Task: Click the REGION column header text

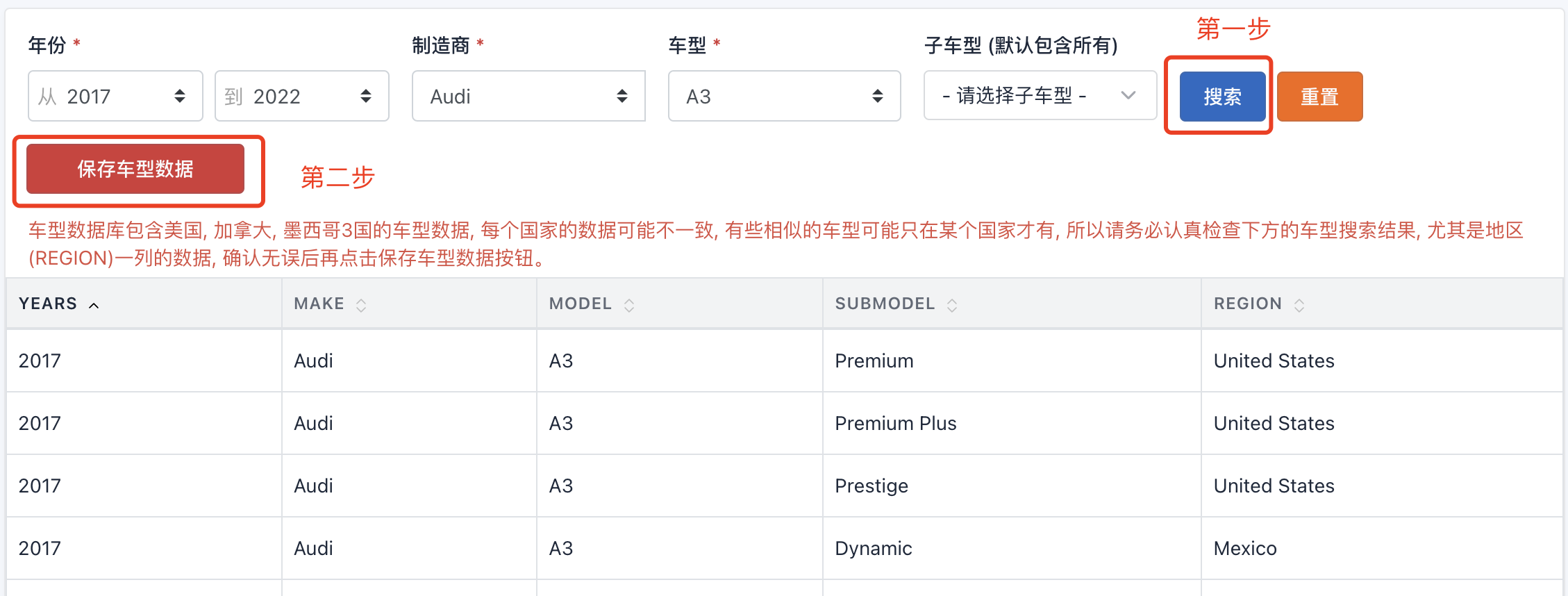Action: (1247, 304)
